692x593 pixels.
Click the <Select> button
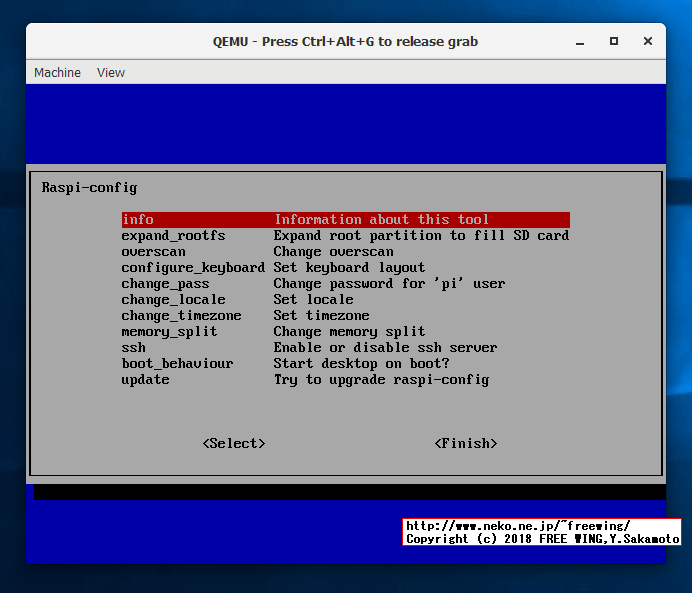pos(234,443)
